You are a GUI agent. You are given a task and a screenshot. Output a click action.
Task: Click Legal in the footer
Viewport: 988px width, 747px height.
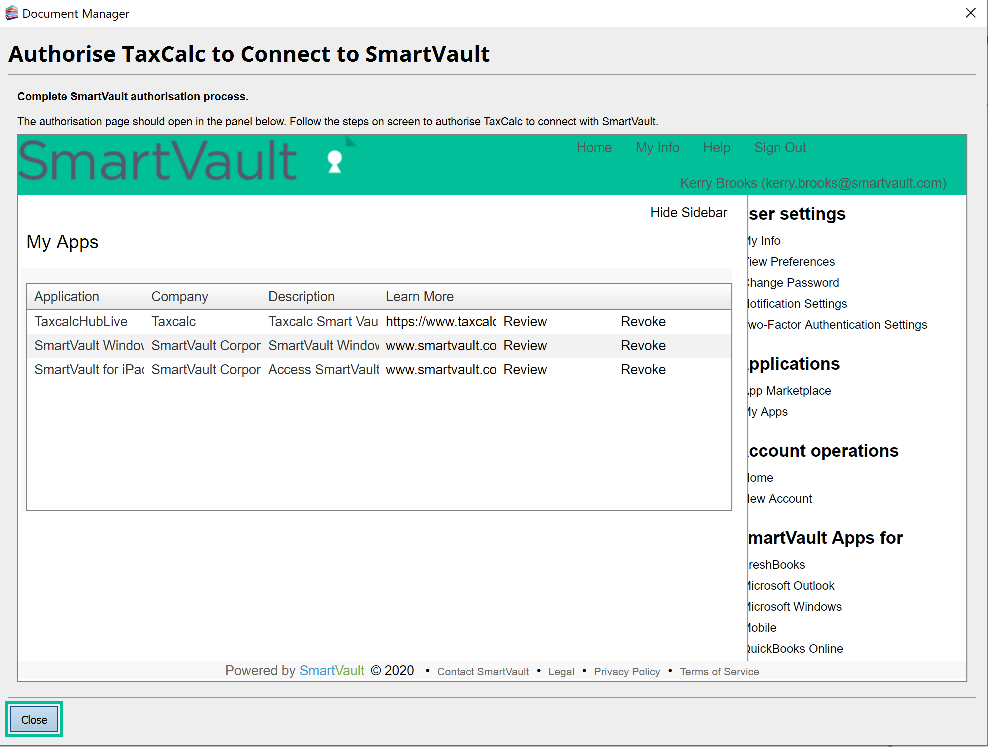click(x=561, y=671)
